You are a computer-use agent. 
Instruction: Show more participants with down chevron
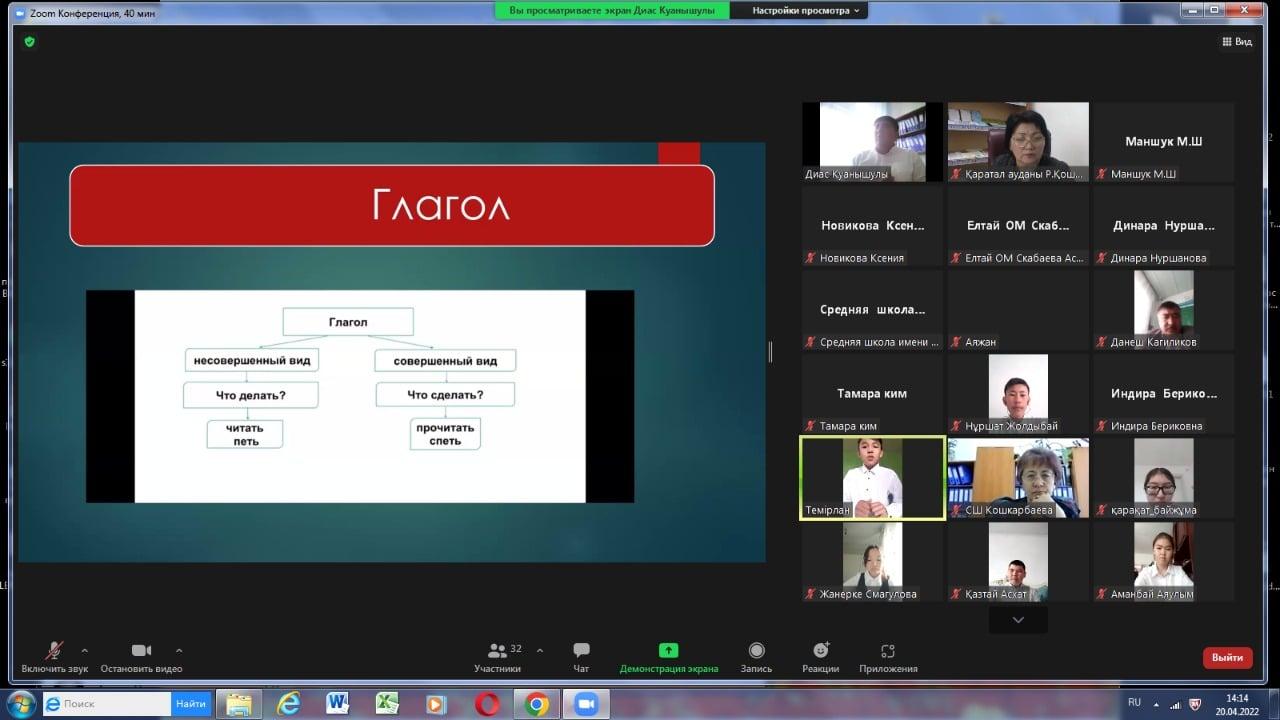pyautogui.click(x=1018, y=620)
